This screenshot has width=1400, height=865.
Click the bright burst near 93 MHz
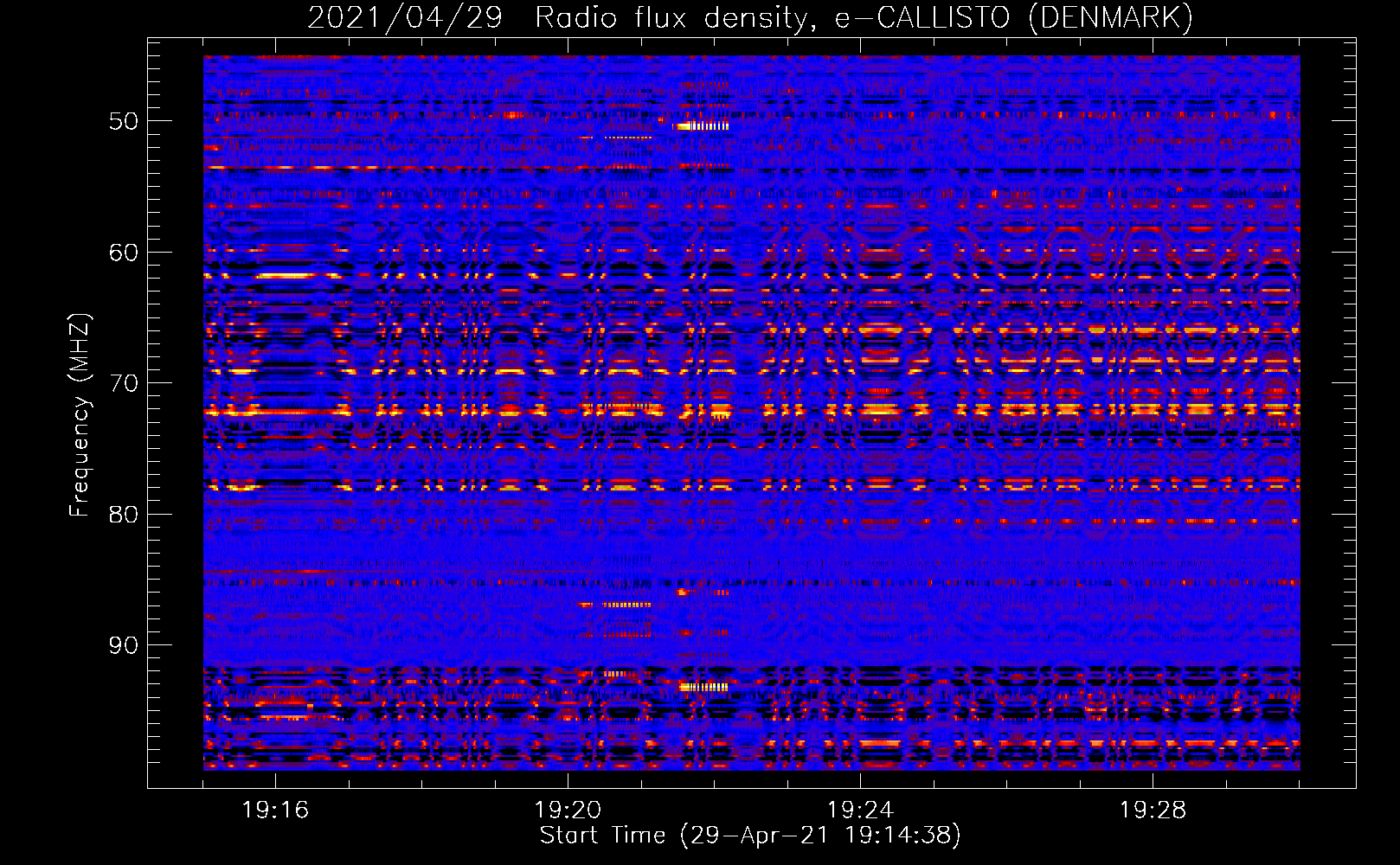click(703, 687)
